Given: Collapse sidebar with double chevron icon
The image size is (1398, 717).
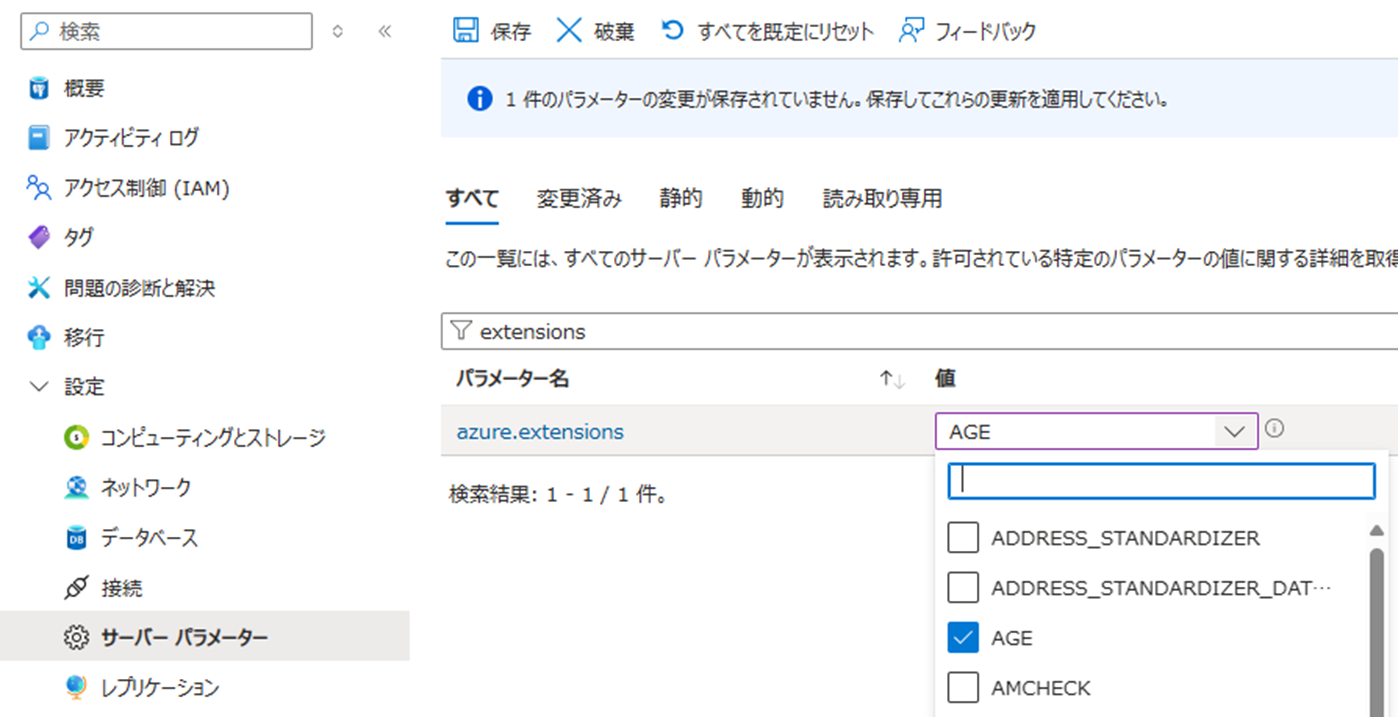Looking at the screenshot, I should 385,31.
